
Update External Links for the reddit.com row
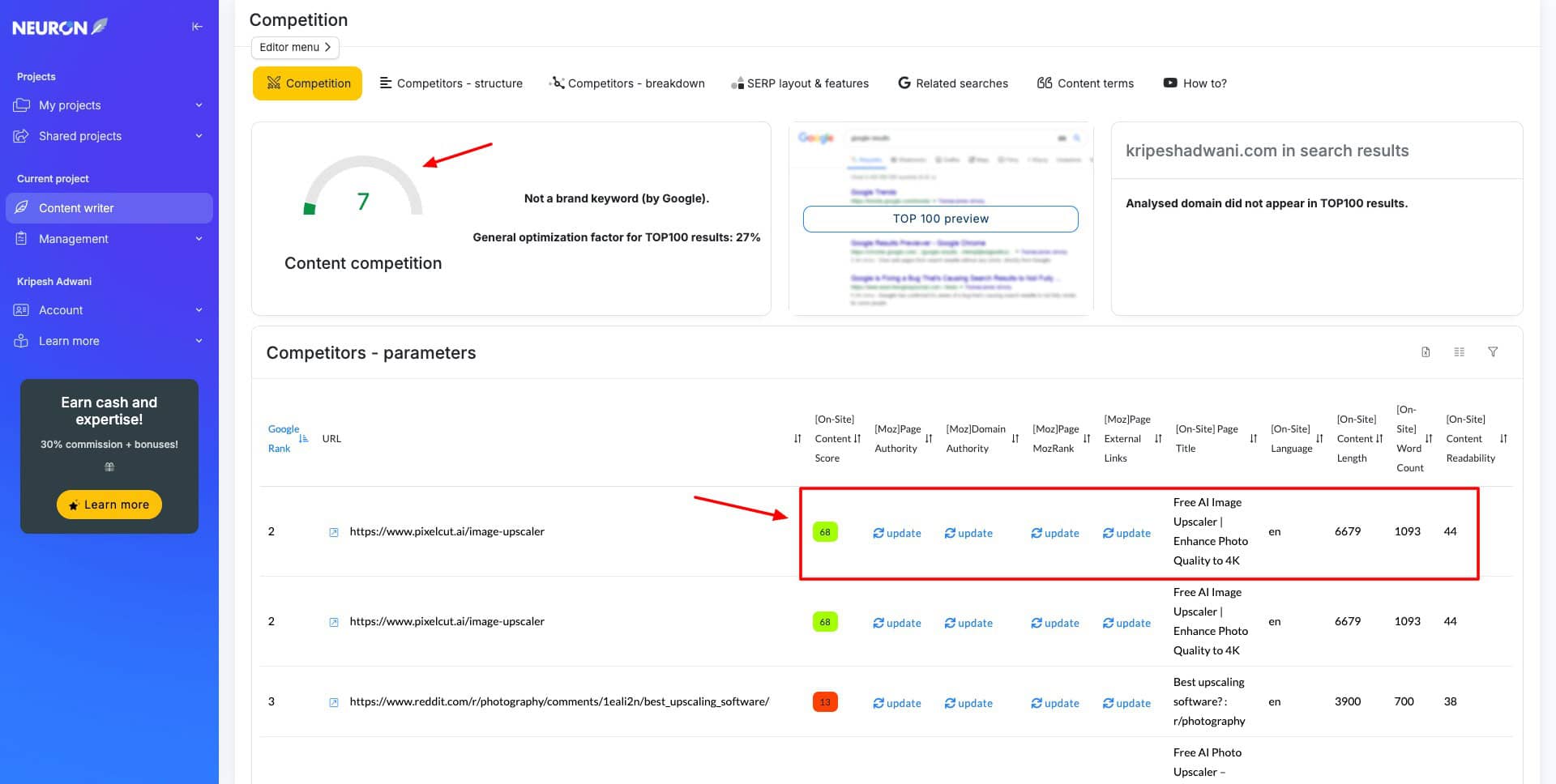1126,703
